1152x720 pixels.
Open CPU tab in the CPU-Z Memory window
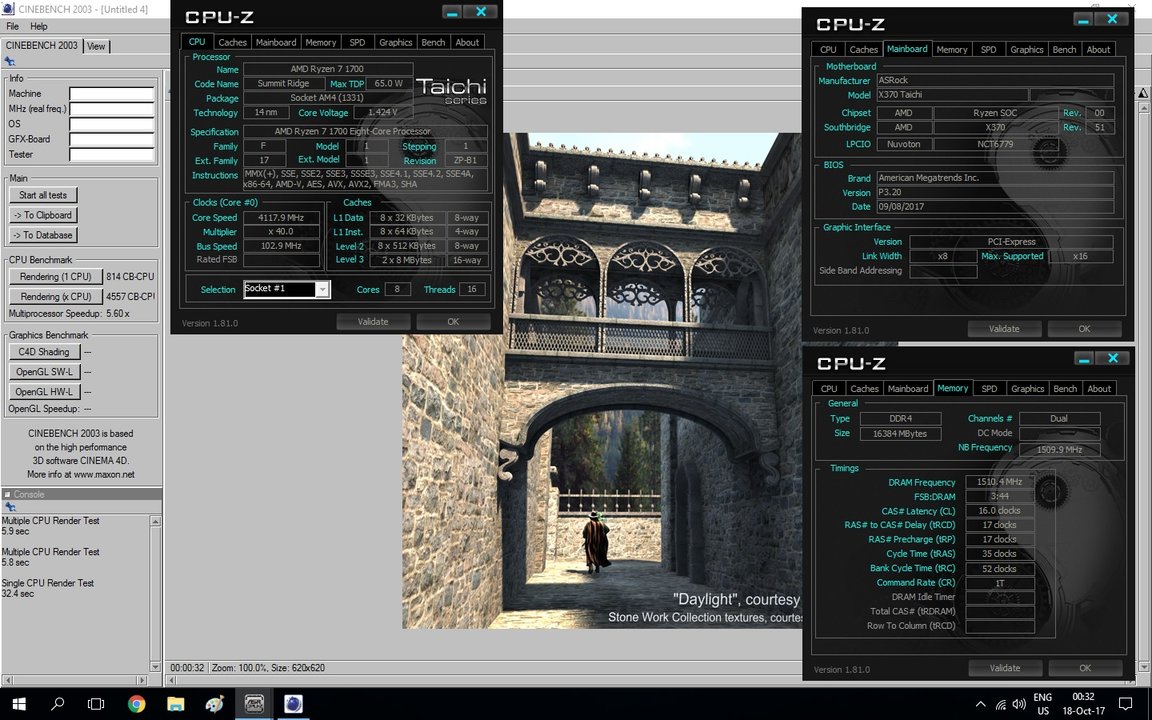829,389
